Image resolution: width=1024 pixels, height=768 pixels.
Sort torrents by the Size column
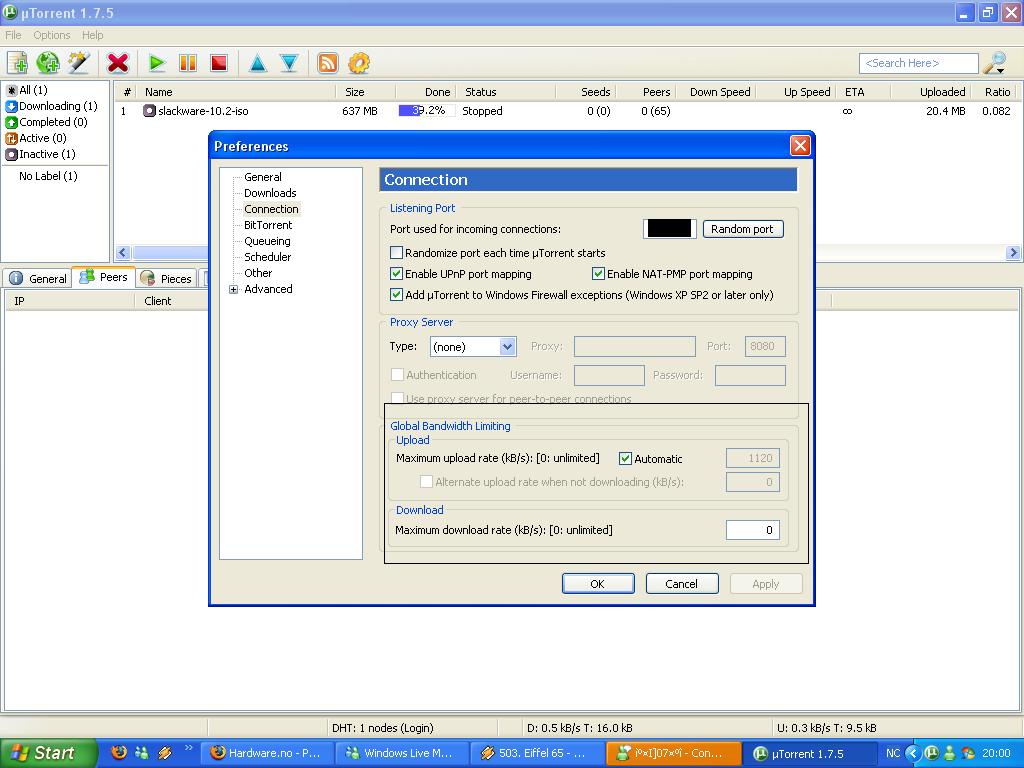(x=365, y=92)
